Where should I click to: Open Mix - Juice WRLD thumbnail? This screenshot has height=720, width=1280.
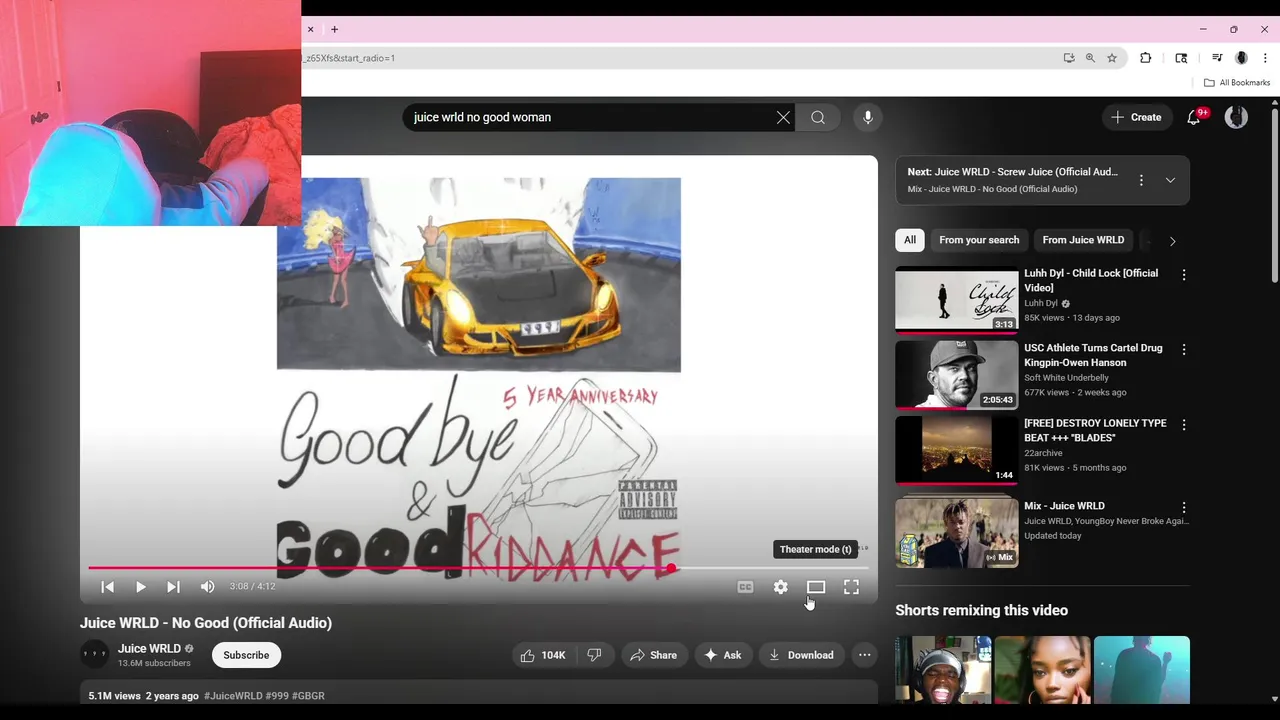(957, 533)
